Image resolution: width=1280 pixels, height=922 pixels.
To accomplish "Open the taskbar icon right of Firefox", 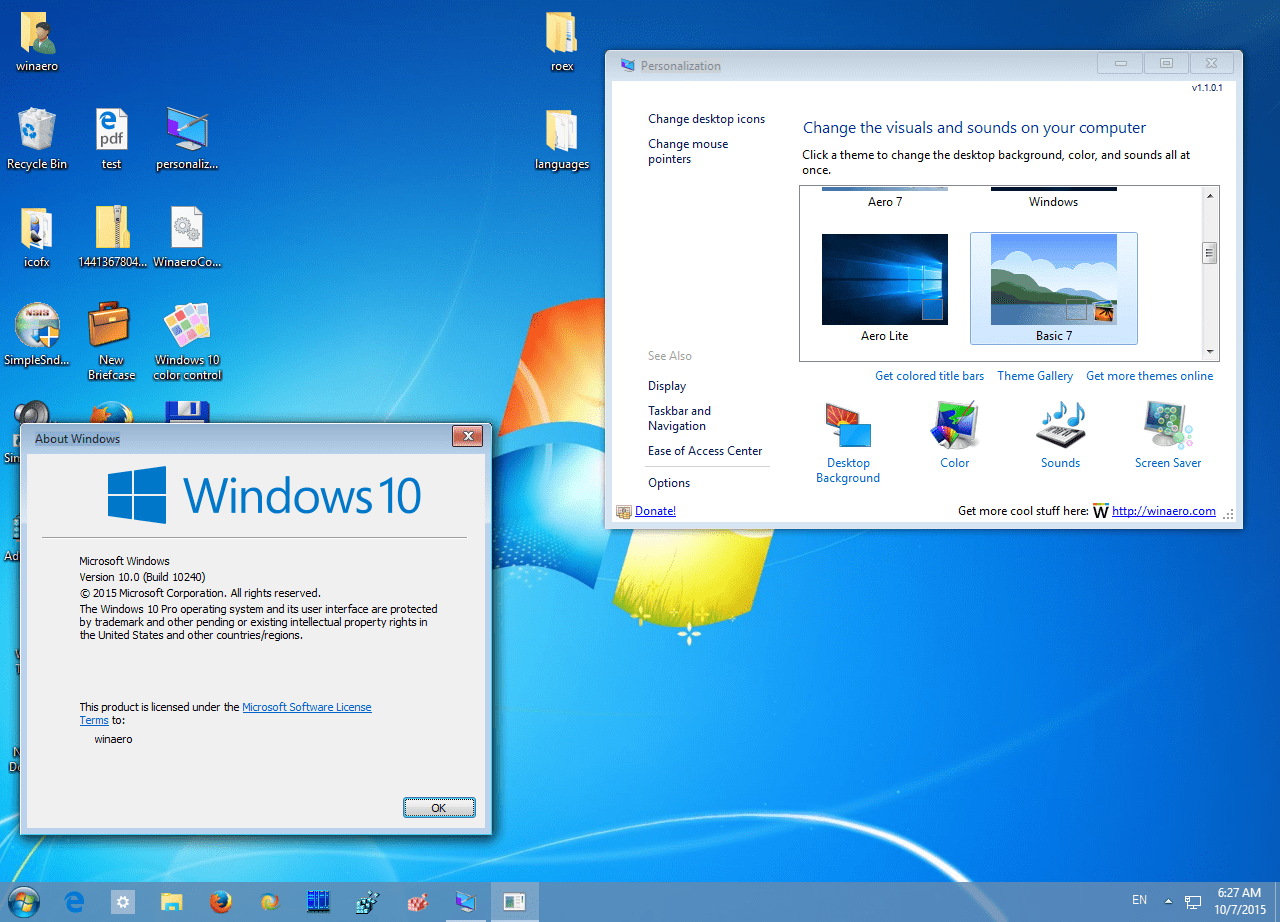I will pos(269,902).
